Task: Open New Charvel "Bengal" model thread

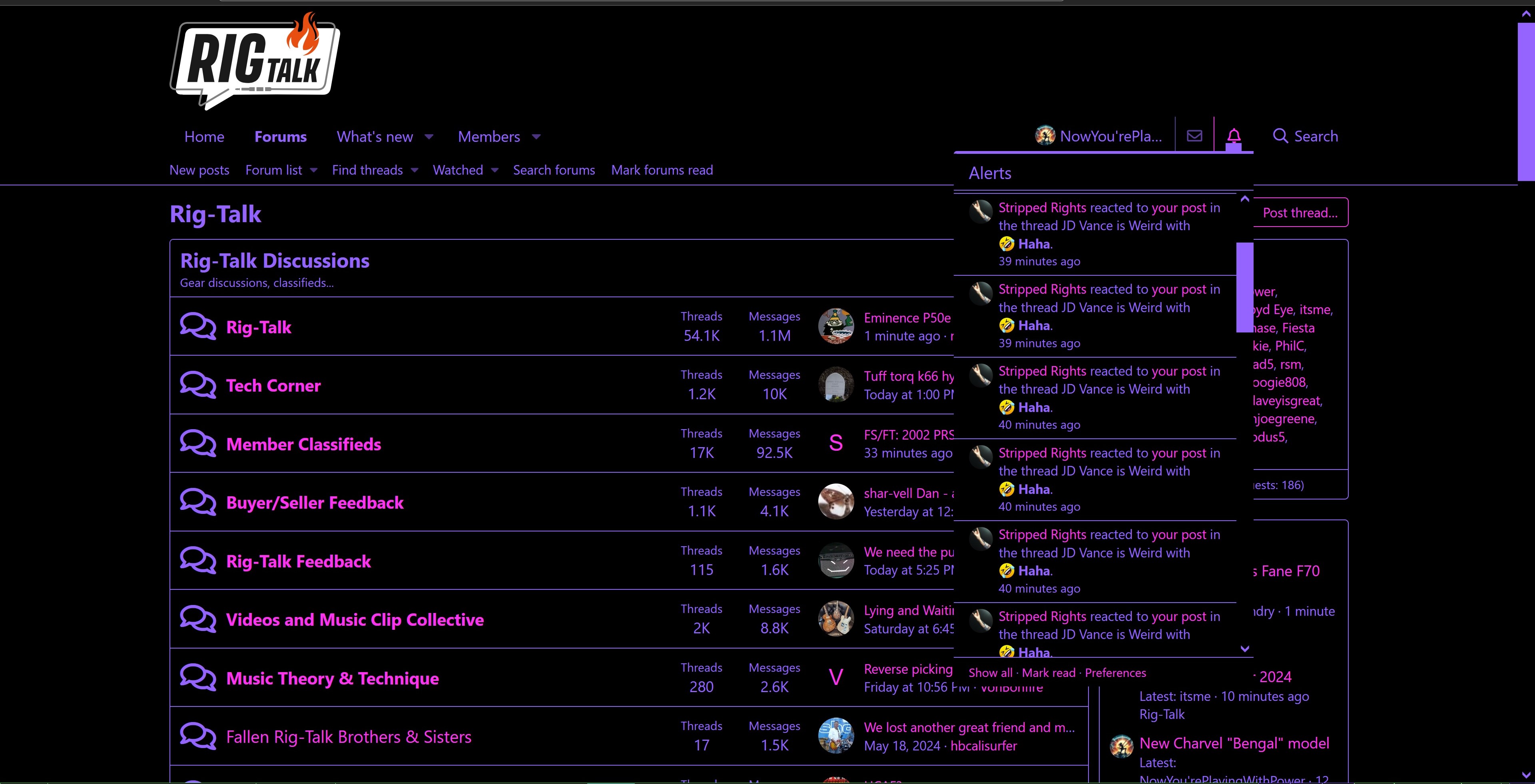Action: (1234, 743)
